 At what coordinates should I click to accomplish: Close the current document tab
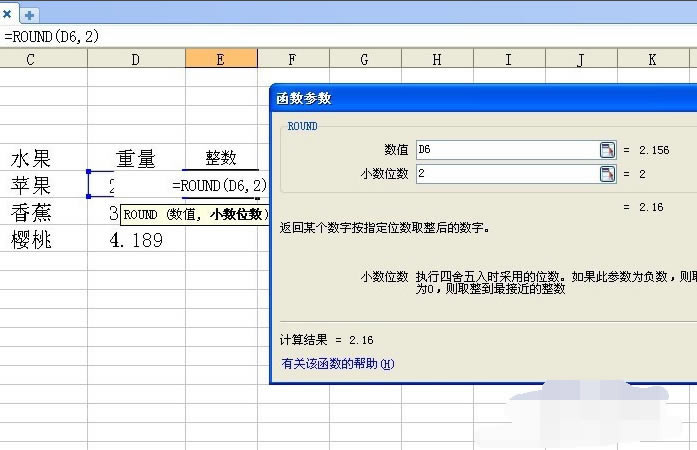[x=7, y=14]
